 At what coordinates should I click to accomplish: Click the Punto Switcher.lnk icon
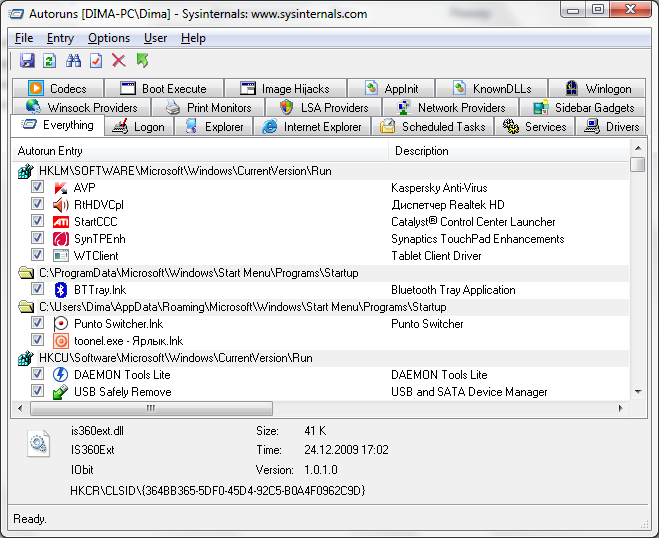[x=61, y=324]
